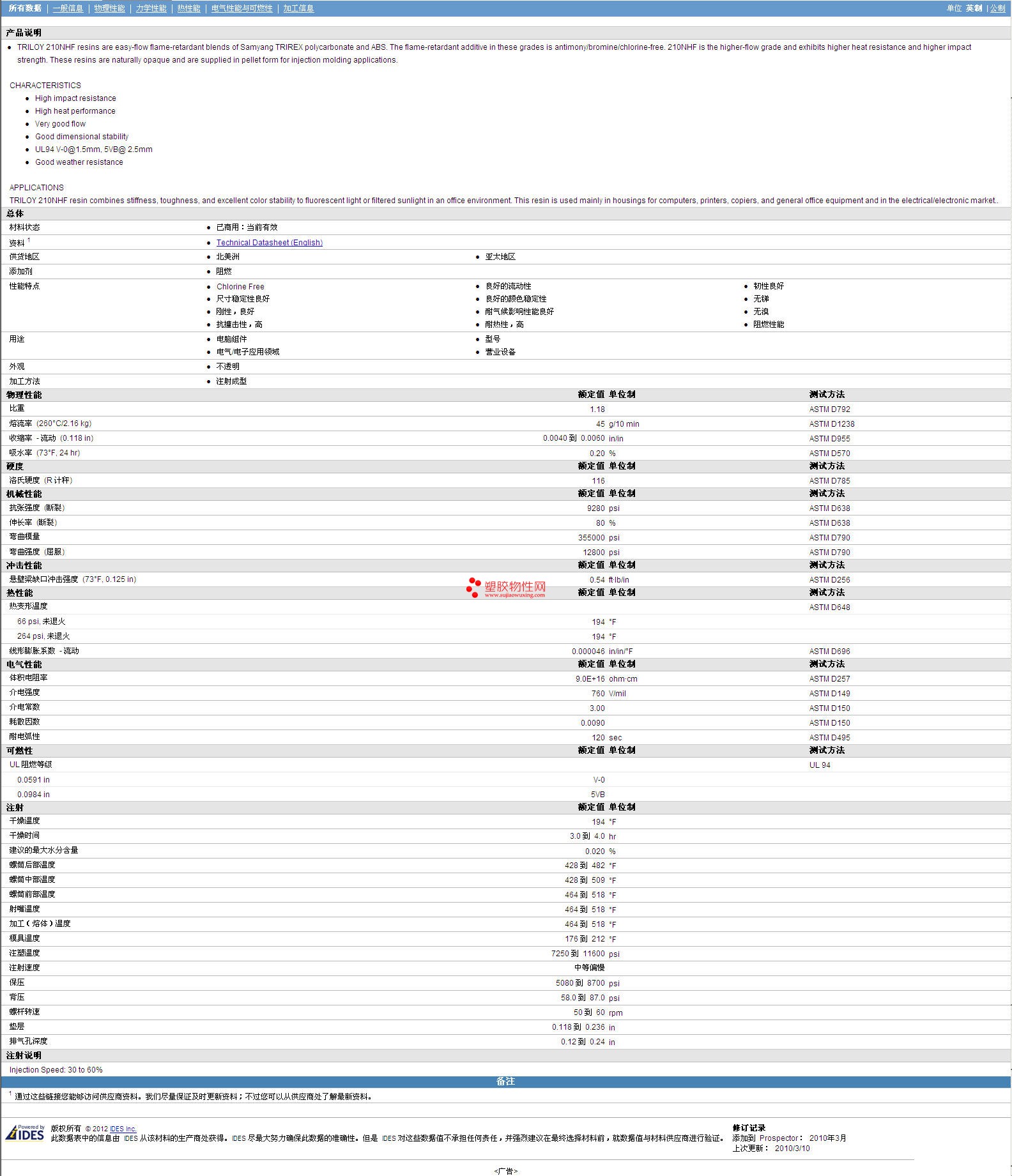Viewport: 1012px width, 1176px height.
Task: Click the 'Chlorine Free' feature
Action: [240, 287]
